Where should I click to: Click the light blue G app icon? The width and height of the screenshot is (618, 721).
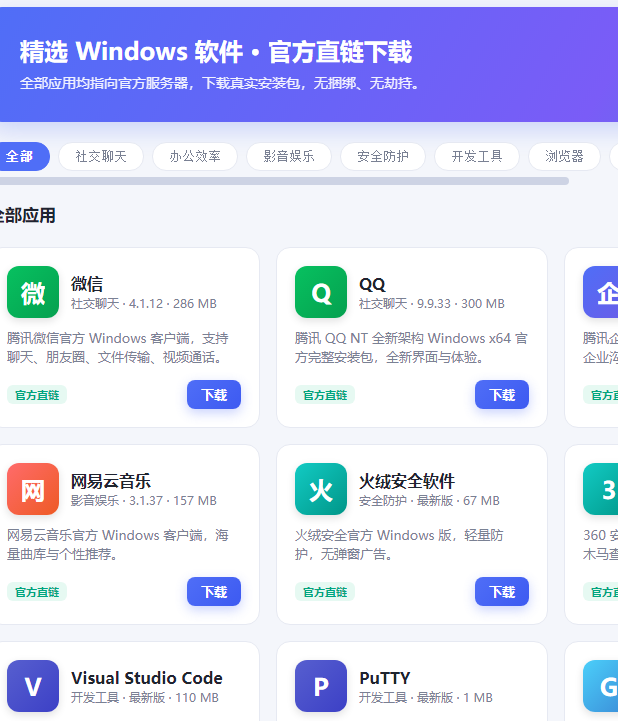click(601, 686)
